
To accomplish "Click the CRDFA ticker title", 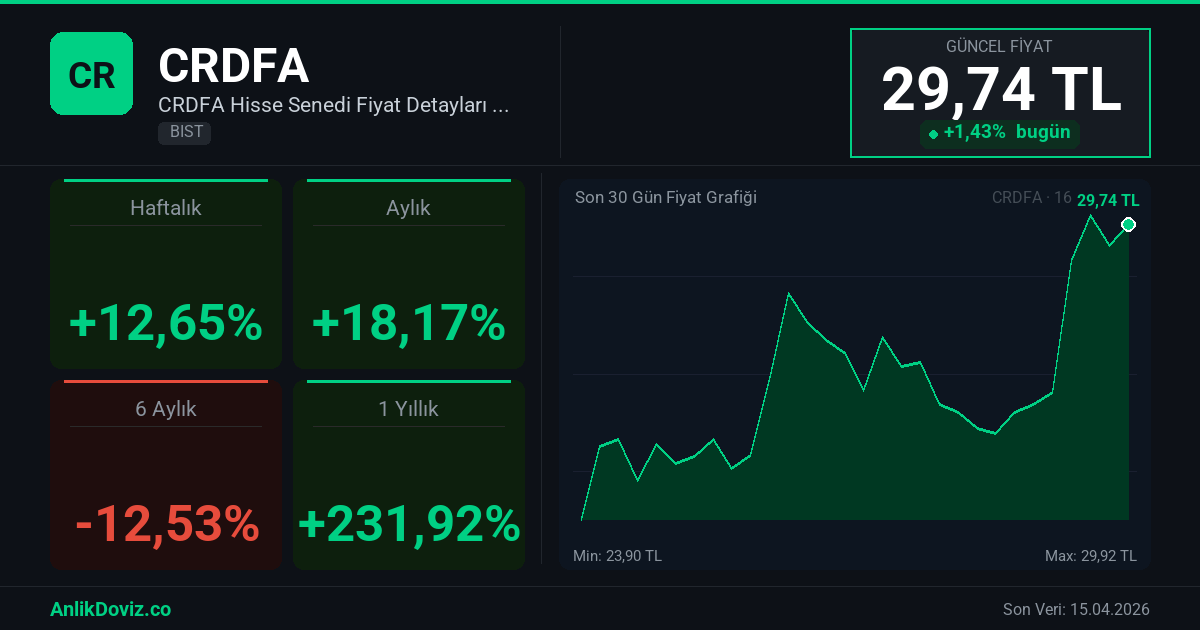I will tap(234, 66).
